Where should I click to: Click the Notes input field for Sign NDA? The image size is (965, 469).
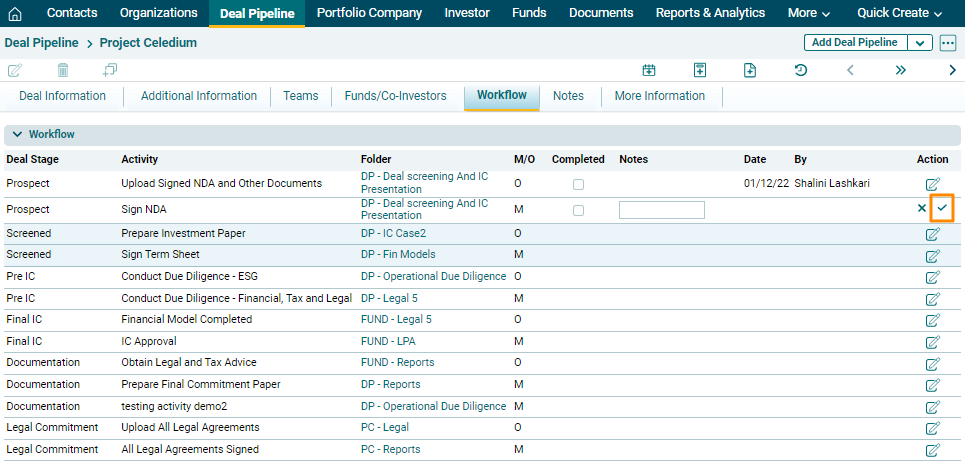661,210
